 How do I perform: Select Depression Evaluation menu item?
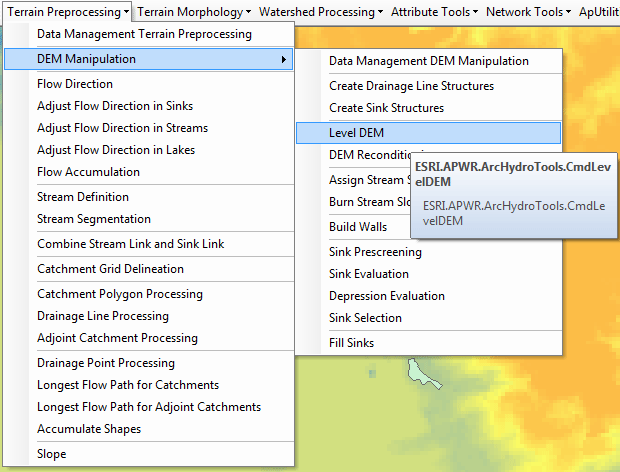click(x=387, y=296)
